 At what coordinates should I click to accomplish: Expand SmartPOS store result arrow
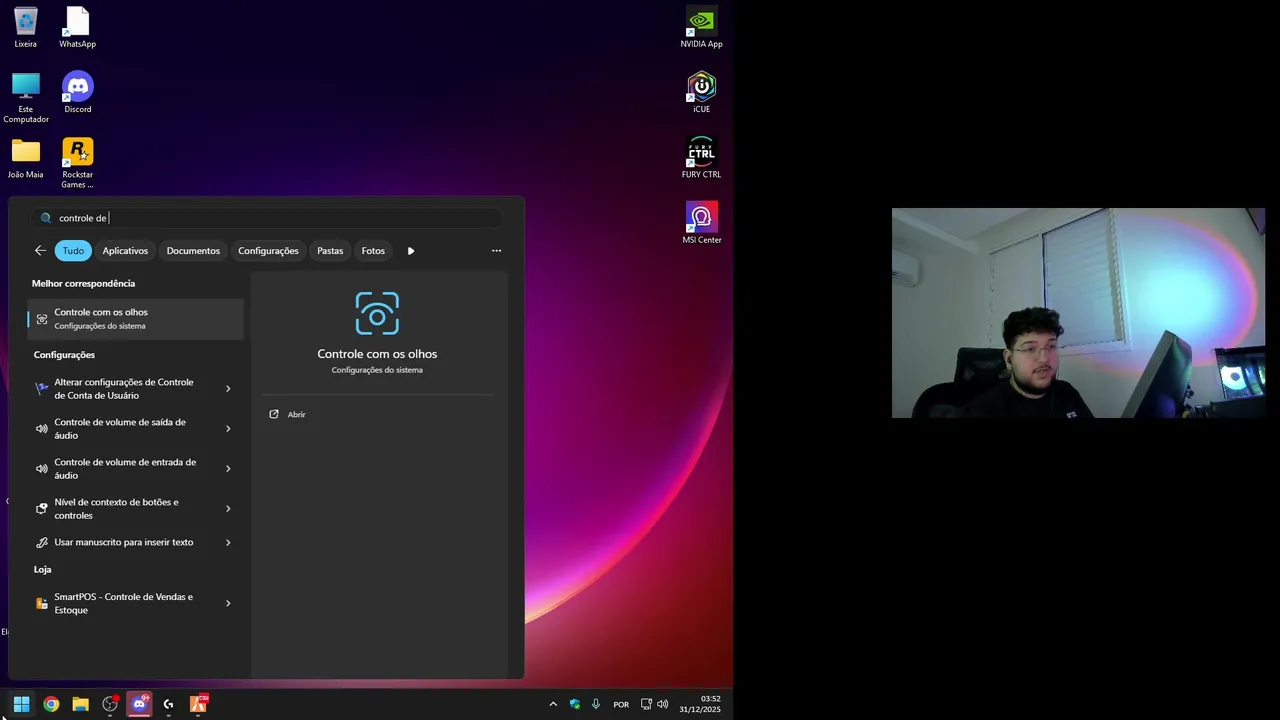(x=228, y=603)
